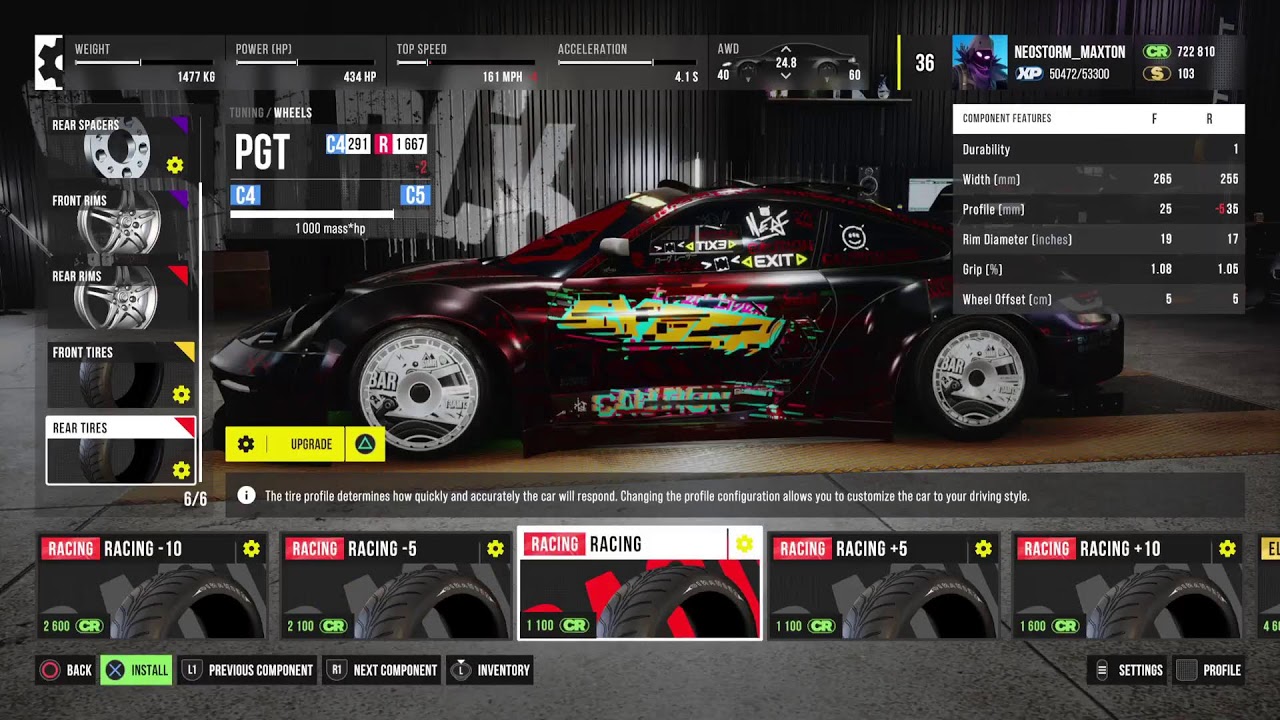Click the Profile (mm) feature row
The image size is (1280, 720).
coord(1098,210)
